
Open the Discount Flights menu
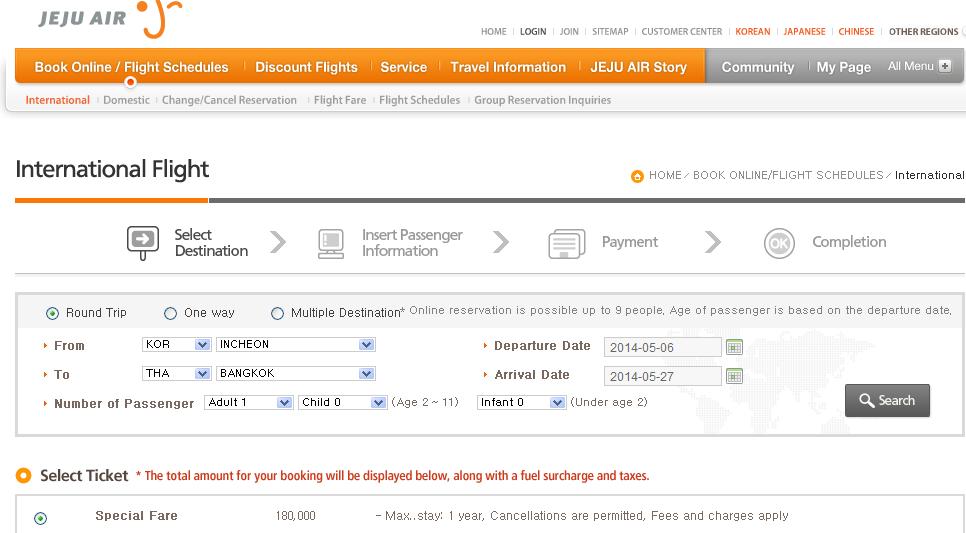click(x=306, y=67)
